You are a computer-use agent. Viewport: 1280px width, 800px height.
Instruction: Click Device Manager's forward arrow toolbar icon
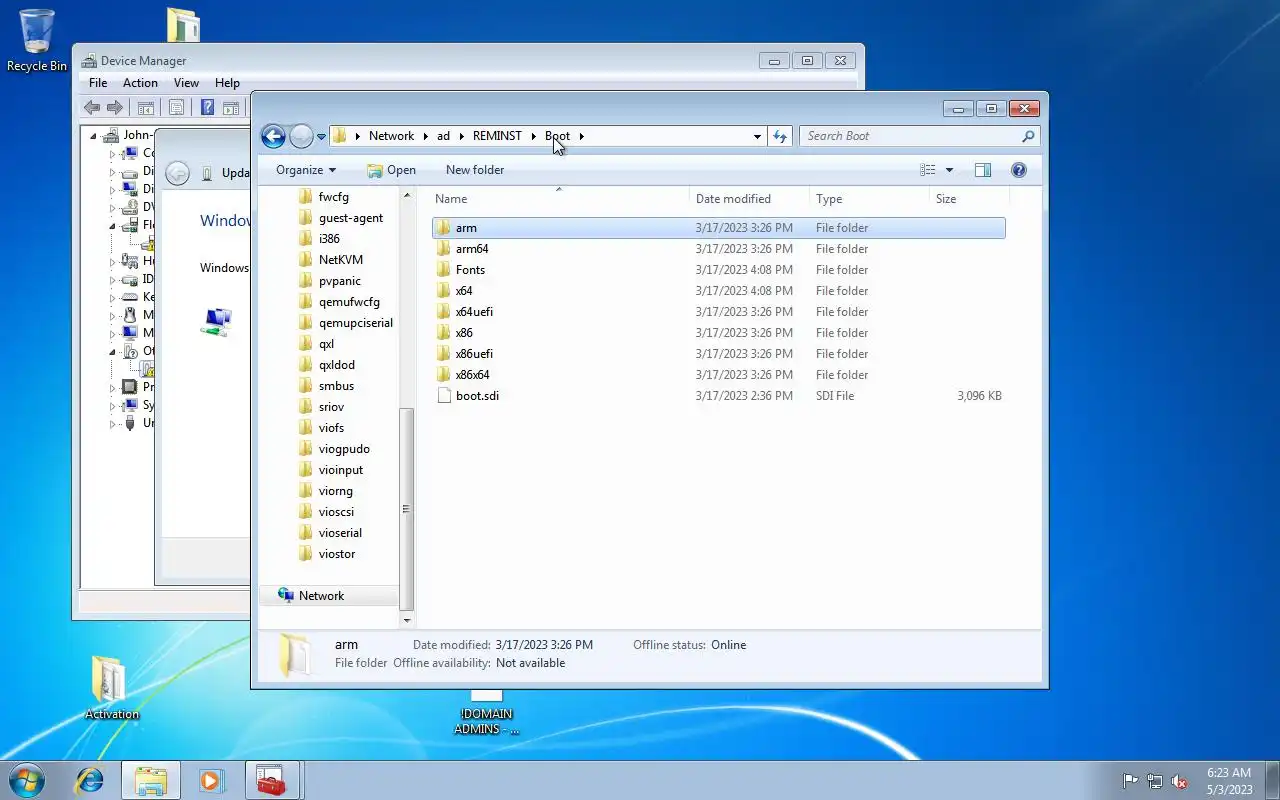click(115, 107)
